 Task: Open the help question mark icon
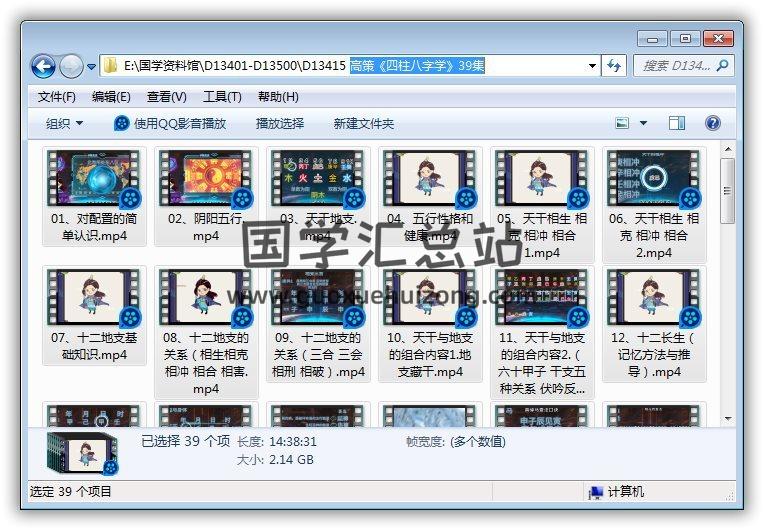[x=713, y=124]
